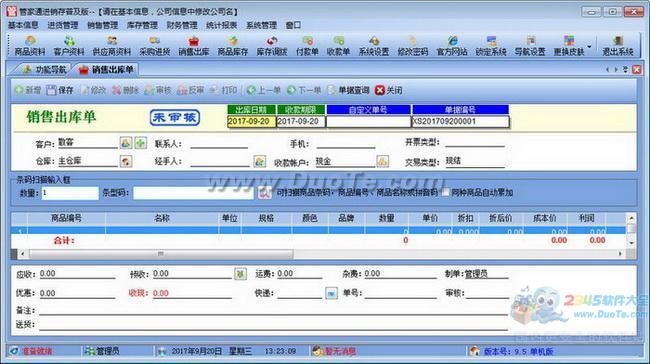Save the order with 保存
The image size is (650, 364).
(x=60, y=90)
